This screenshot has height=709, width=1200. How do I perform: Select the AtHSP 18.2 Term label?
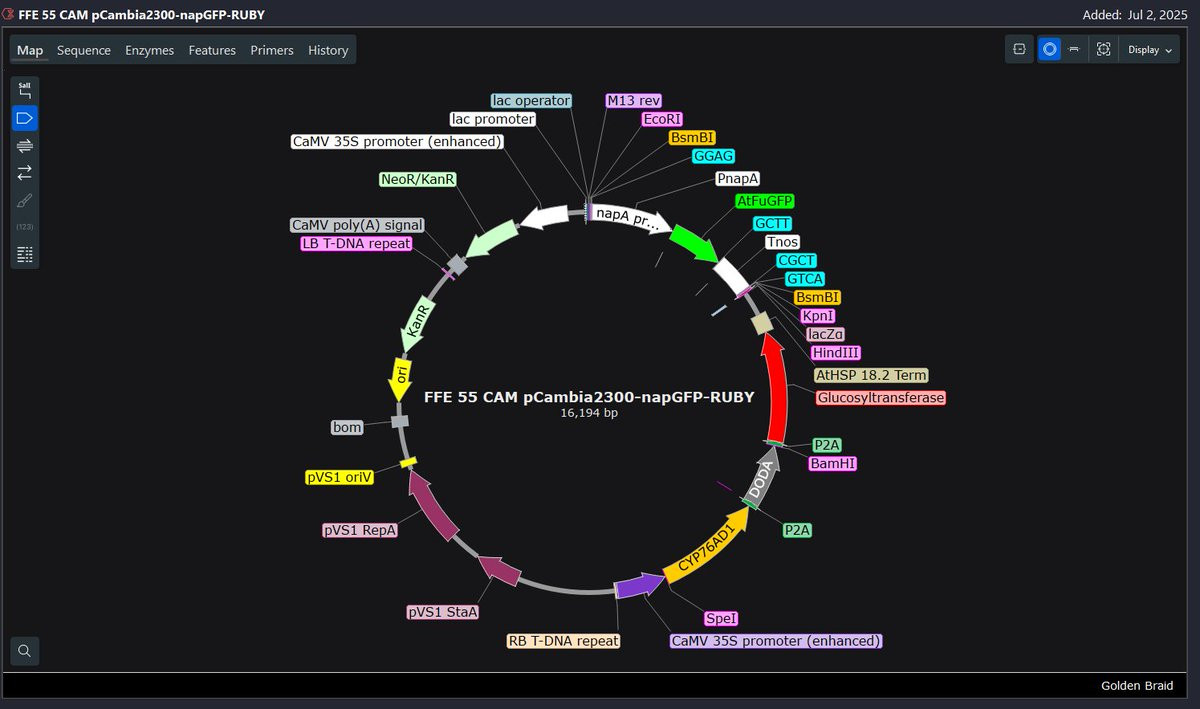(871, 375)
